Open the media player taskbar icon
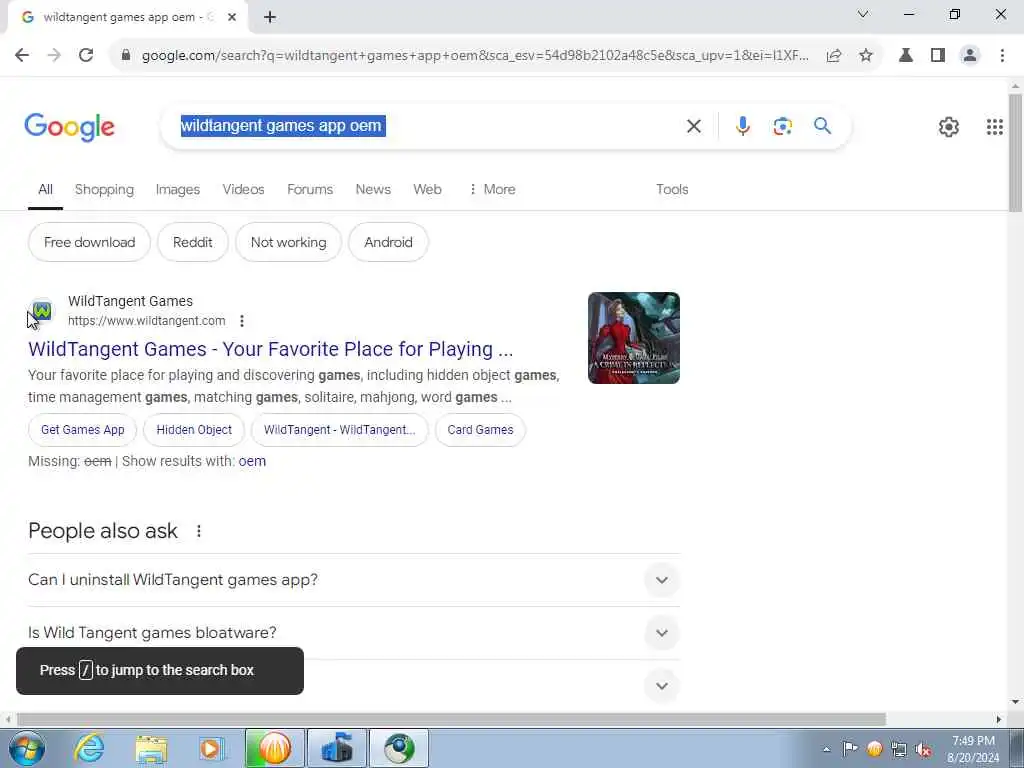 click(x=211, y=748)
